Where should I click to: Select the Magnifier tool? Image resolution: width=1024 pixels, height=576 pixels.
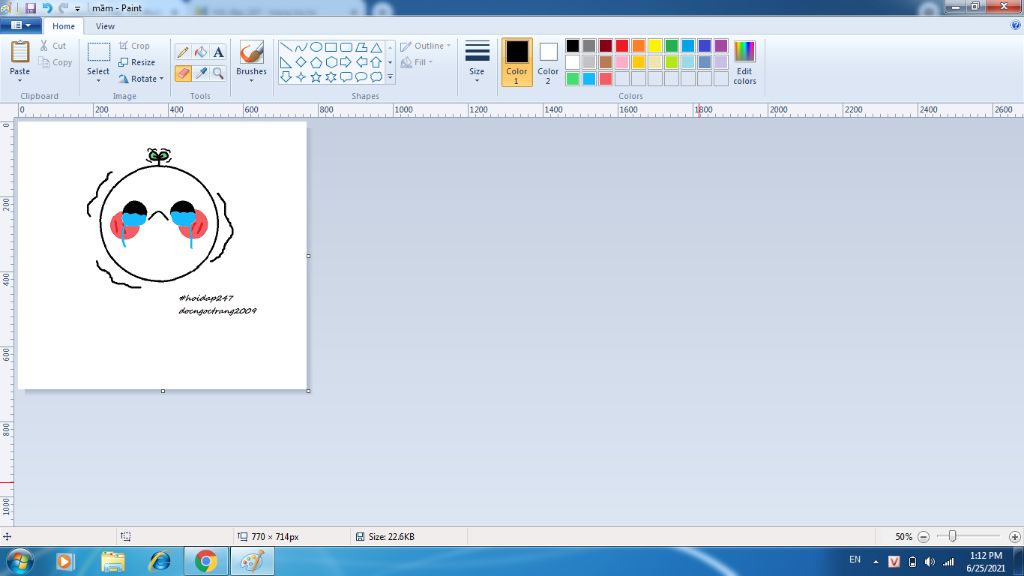[x=218, y=73]
